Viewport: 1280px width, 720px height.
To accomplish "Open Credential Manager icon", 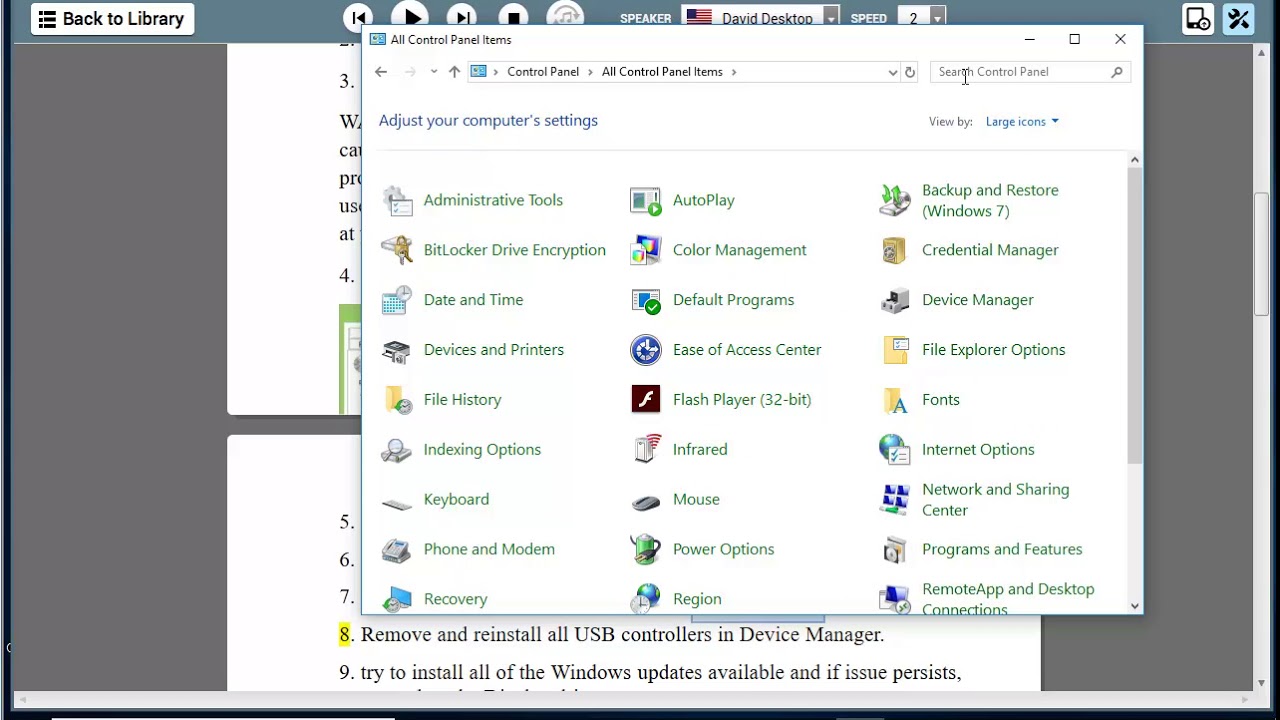I will 895,250.
